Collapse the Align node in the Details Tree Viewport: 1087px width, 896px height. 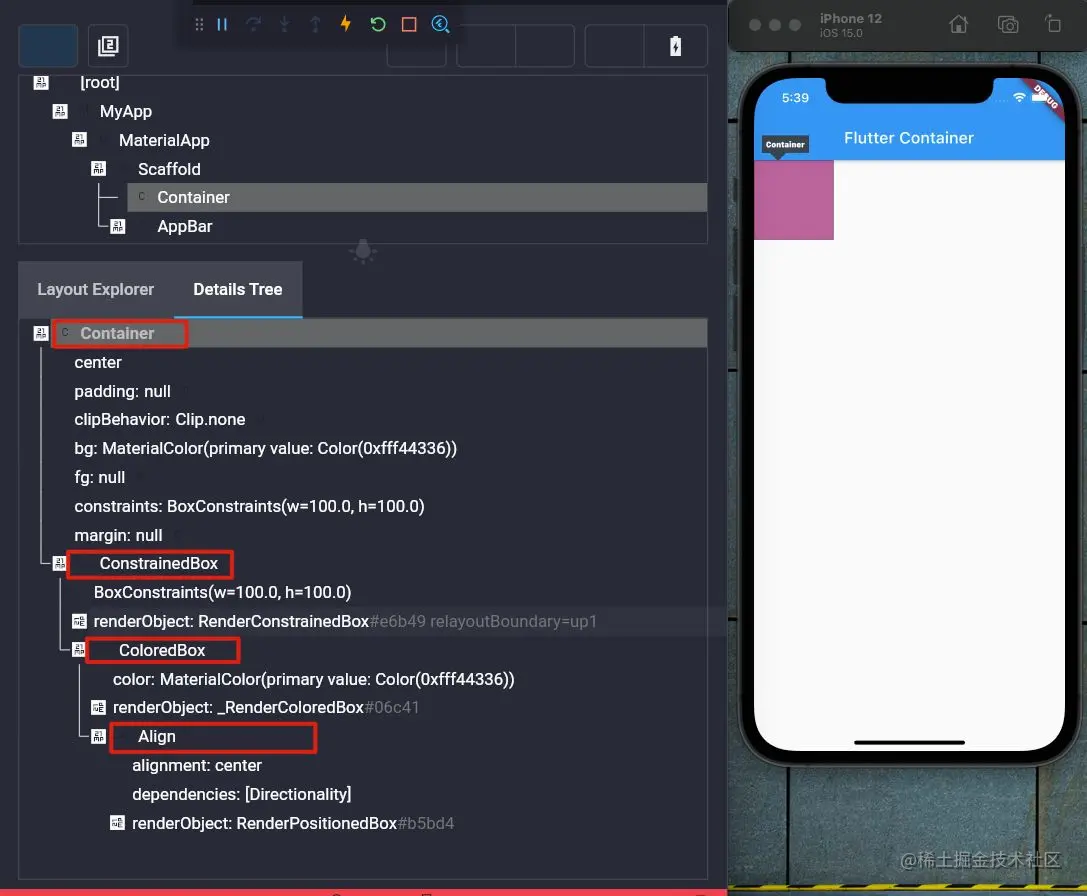[98, 737]
